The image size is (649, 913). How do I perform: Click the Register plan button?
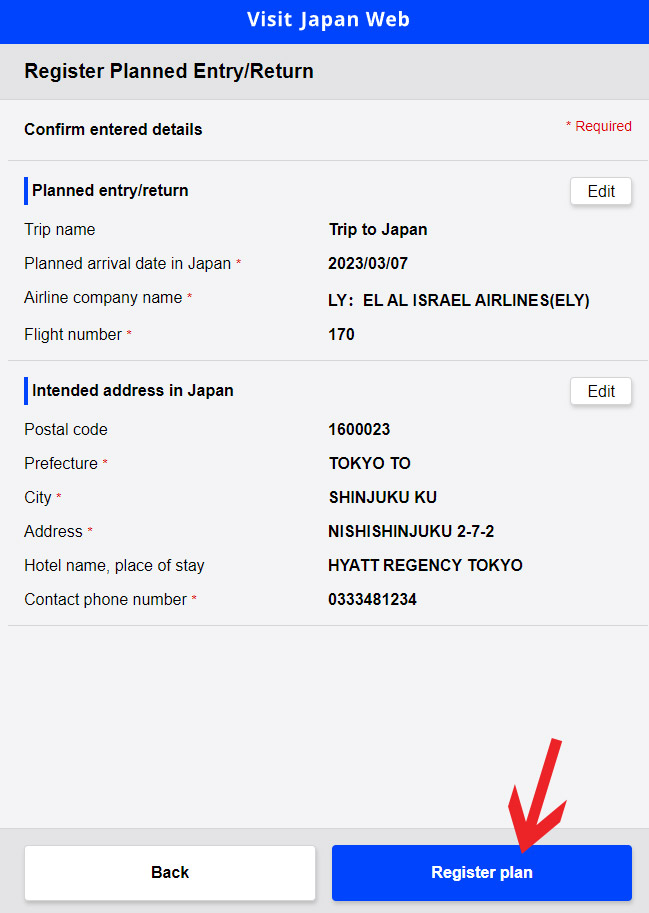(x=481, y=872)
